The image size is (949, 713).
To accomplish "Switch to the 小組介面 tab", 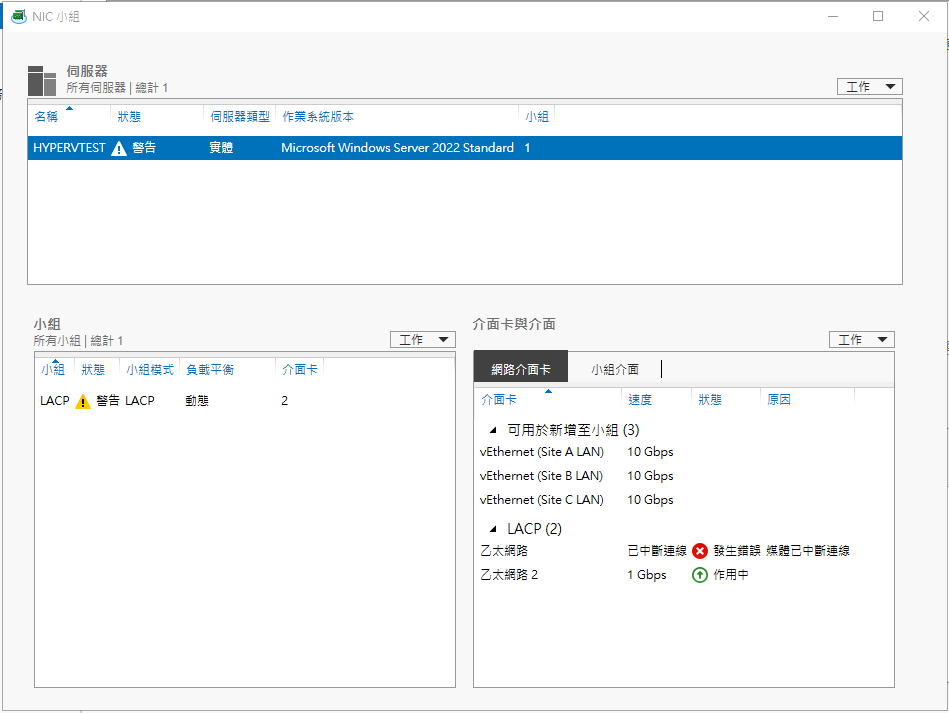I will point(615,369).
